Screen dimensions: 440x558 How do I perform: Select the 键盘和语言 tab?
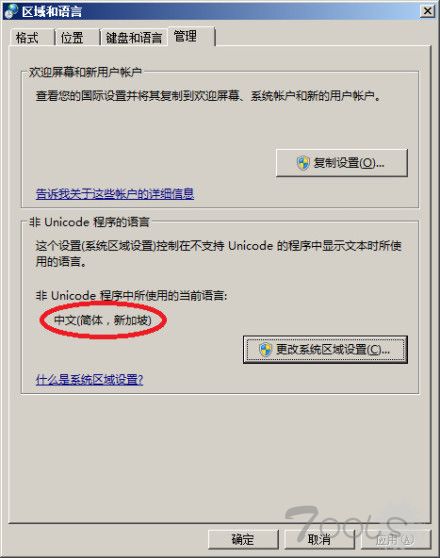[x=134, y=37]
